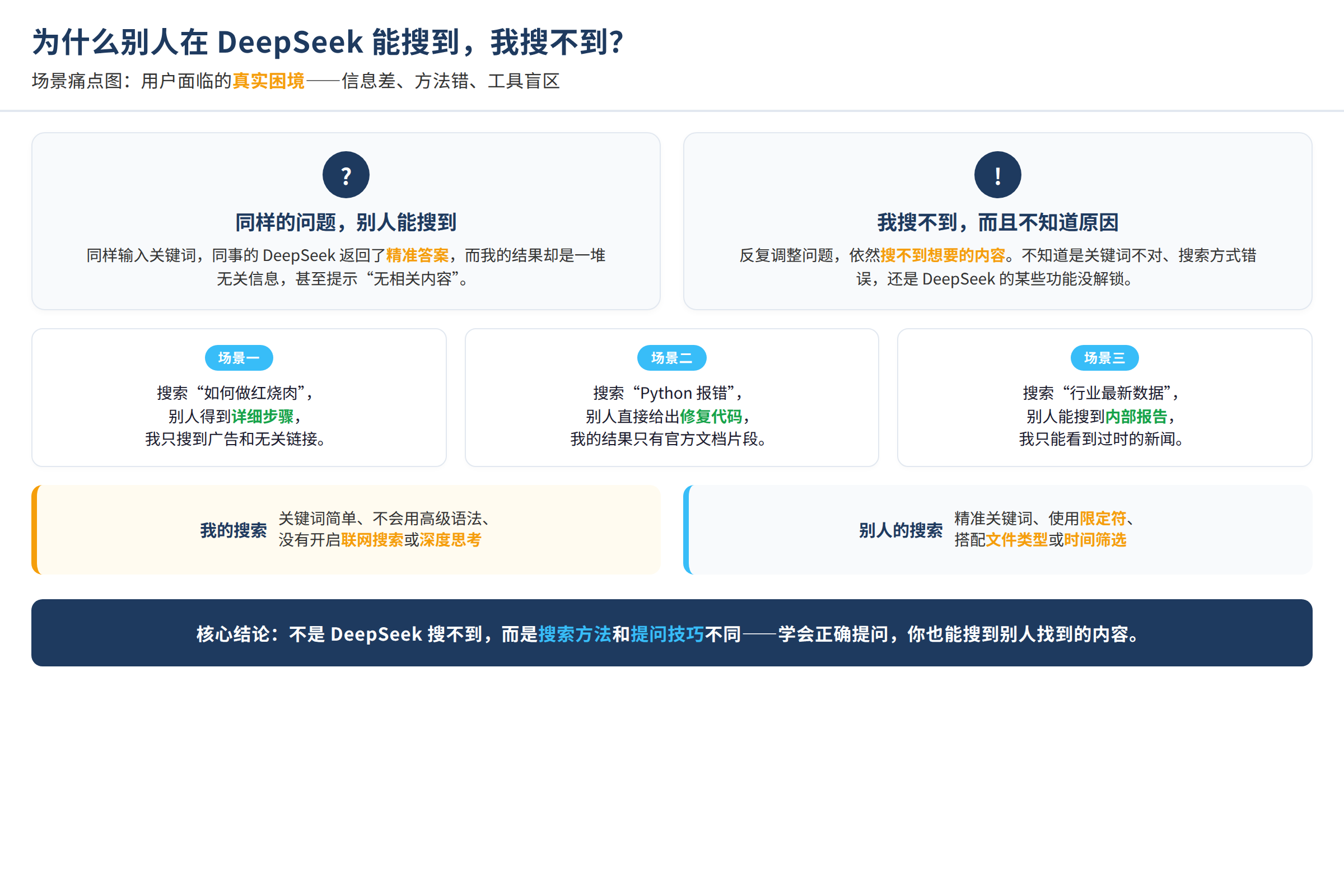Click the line 无关信息，甚至提示“无相关内容”
This screenshot has width=1344, height=896.
[342, 279]
